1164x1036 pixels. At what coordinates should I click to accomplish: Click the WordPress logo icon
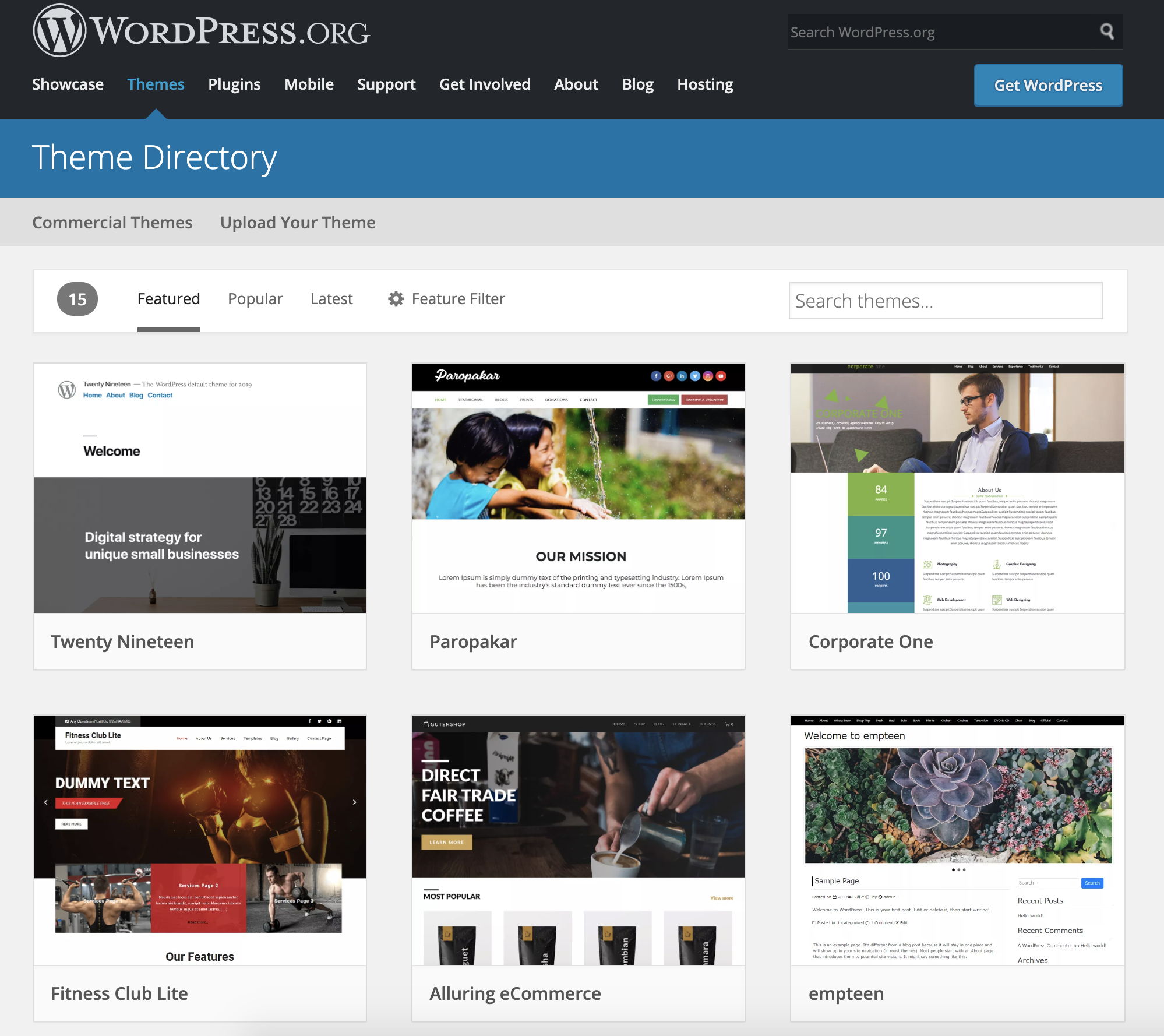pos(59,31)
